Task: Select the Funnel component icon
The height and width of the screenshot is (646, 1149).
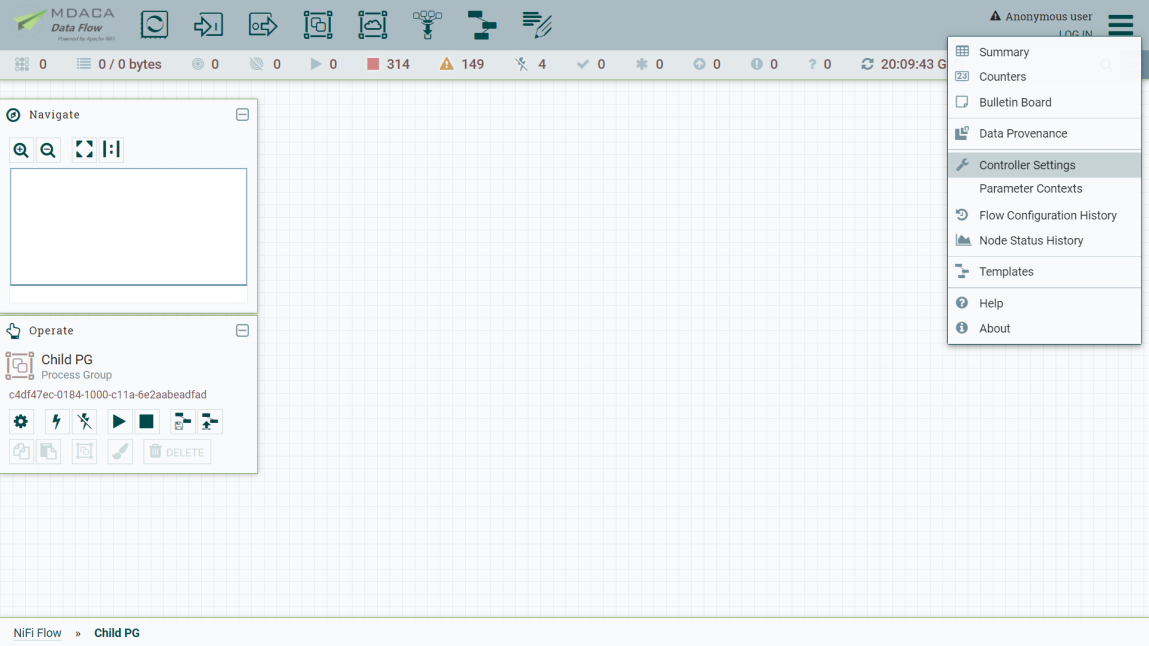Action: [x=427, y=25]
